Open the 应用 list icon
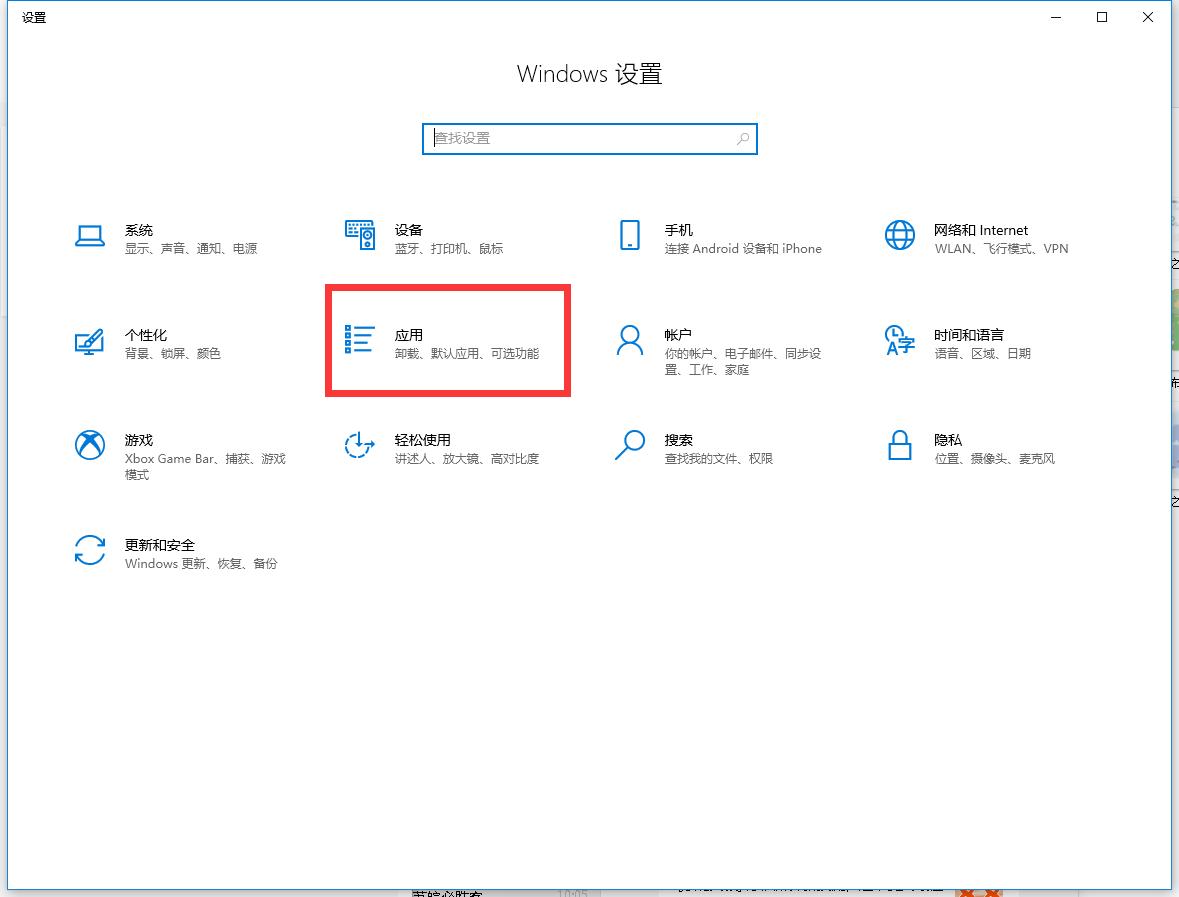 click(359, 339)
